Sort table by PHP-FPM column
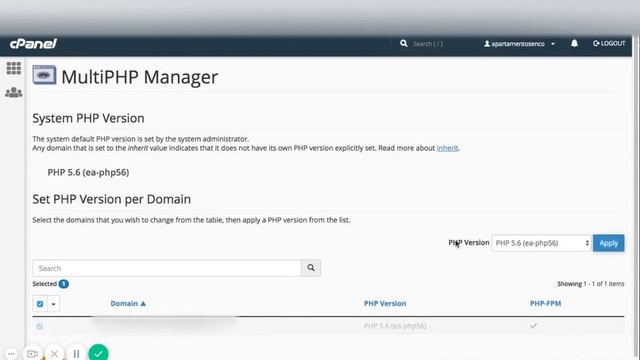 [545, 303]
